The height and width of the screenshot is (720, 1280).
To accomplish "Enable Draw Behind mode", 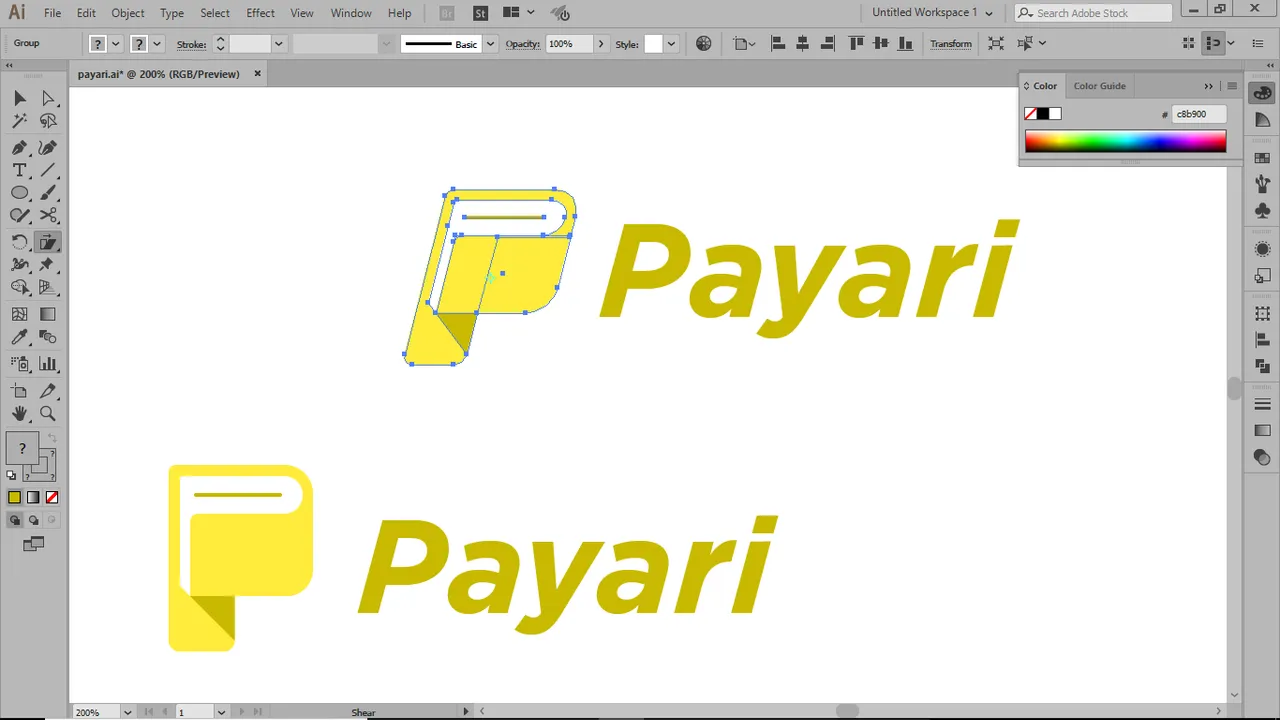I will (33, 520).
